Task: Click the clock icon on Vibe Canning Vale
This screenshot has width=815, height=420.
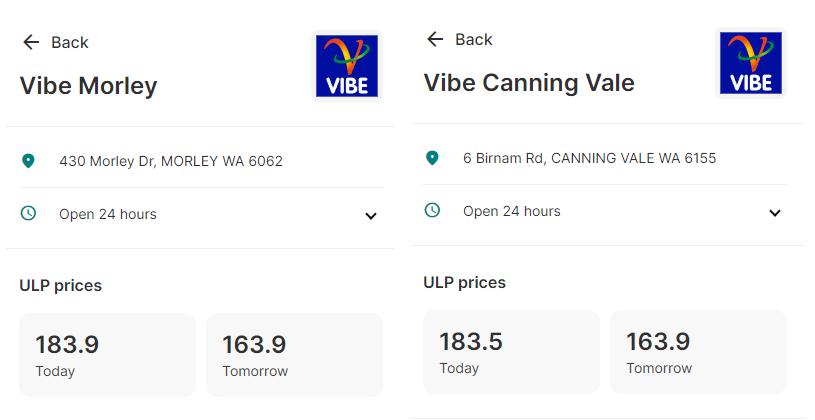Action: (432, 210)
